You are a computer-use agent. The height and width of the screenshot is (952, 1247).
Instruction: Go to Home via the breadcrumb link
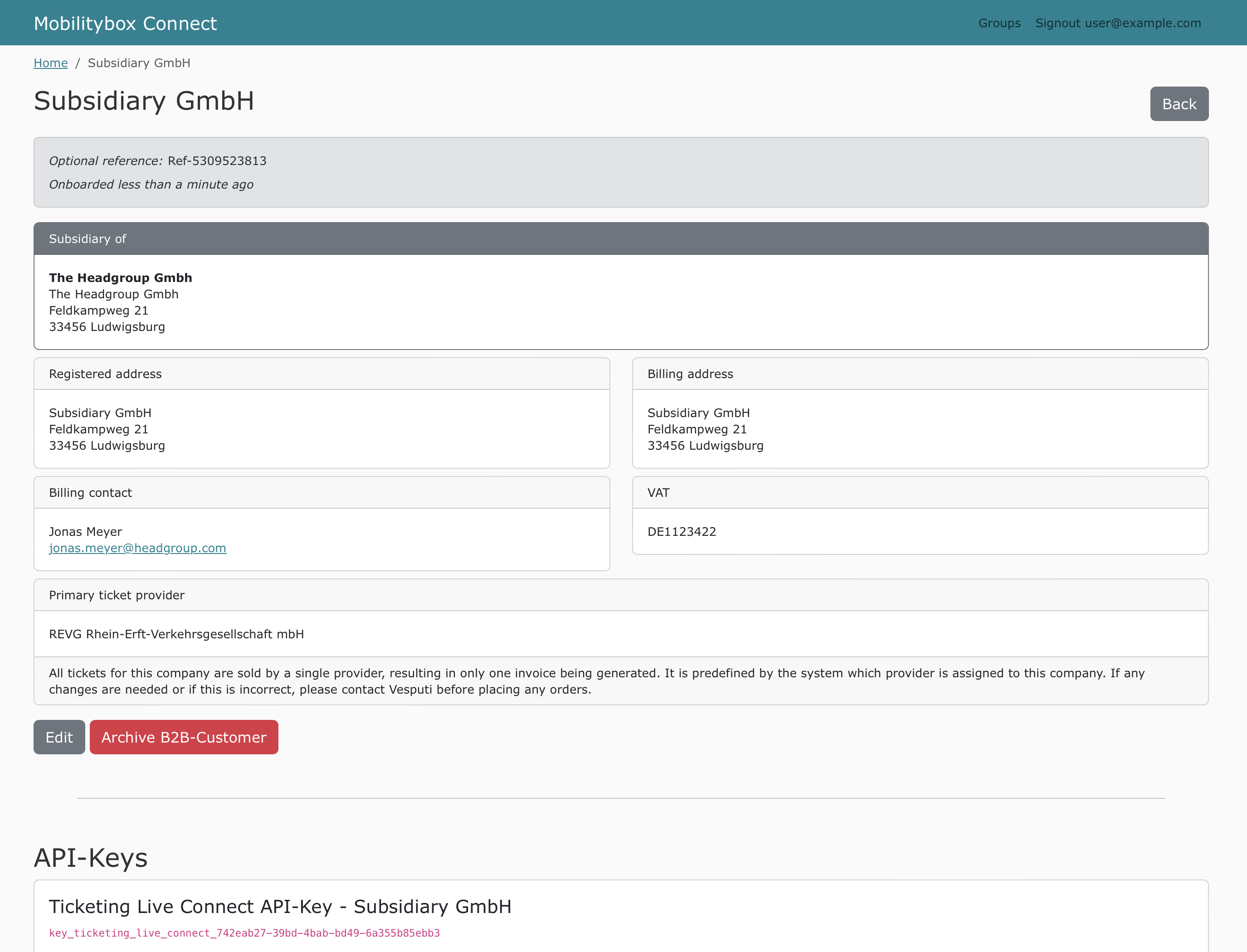tap(50, 63)
